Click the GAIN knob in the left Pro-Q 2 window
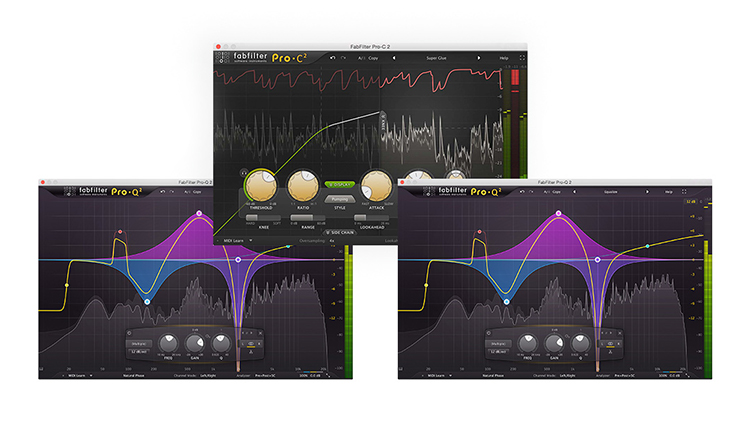Viewport: 750px width, 430px height. coord(195,343)
